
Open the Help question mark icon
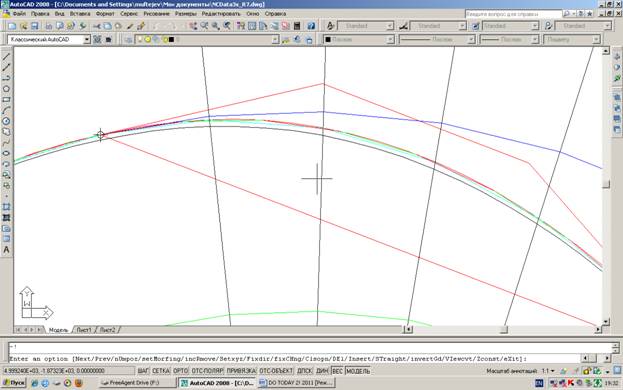click(311, 26)
